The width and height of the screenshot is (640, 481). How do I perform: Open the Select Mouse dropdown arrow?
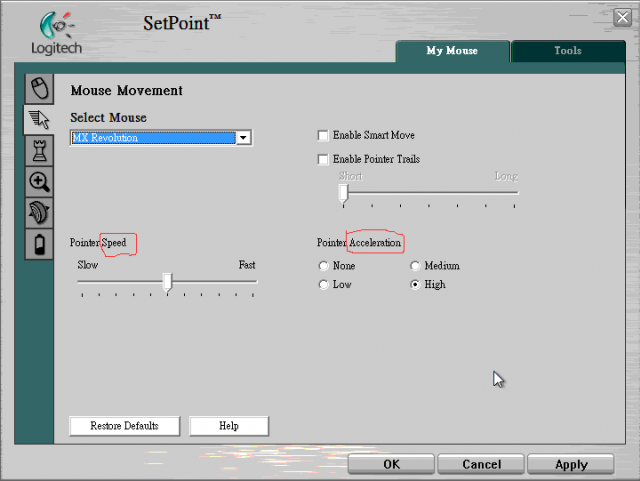click(x=243, y=138)
